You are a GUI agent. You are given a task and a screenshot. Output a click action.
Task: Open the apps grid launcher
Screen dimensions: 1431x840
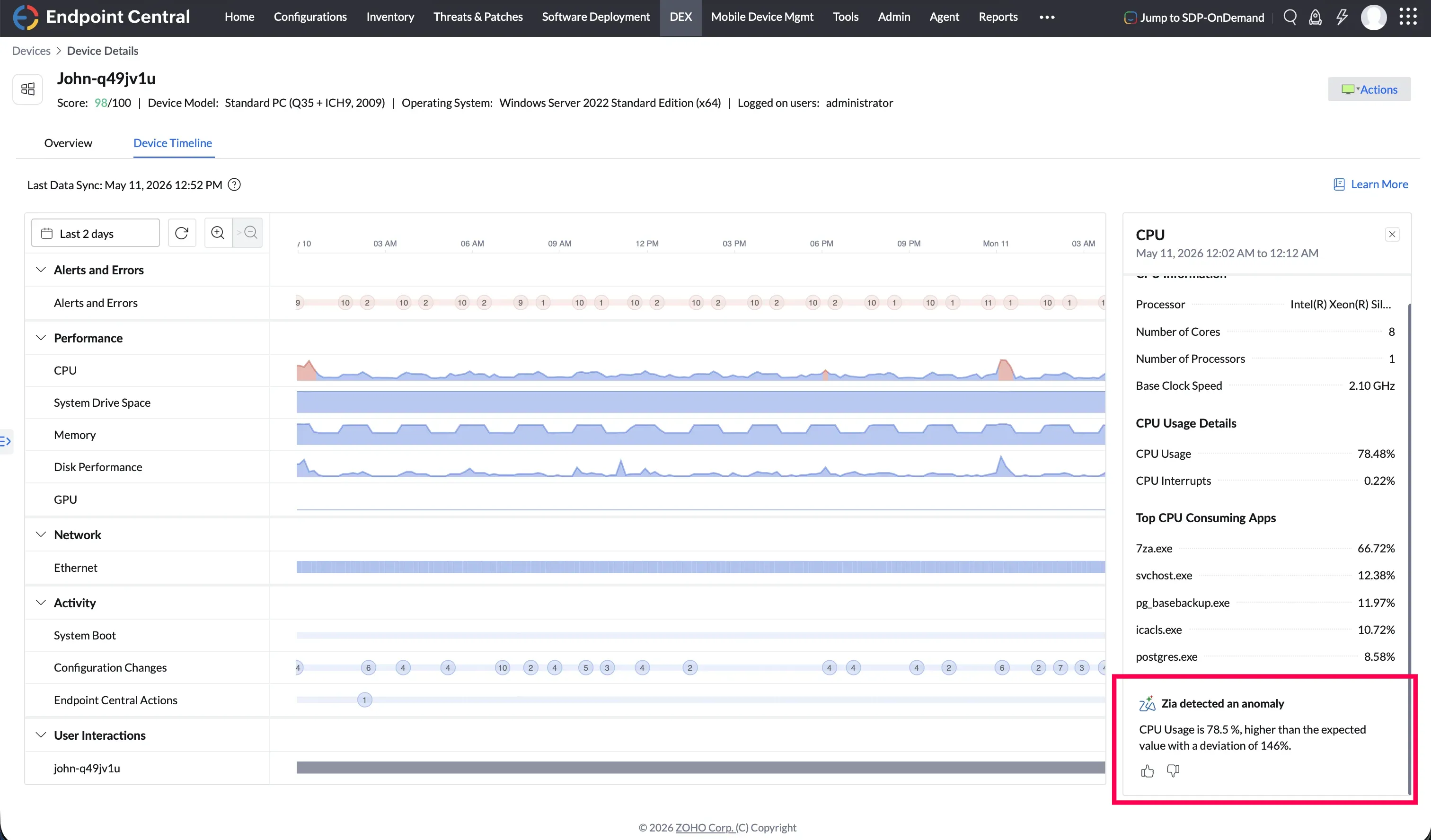coord(1408,17)
